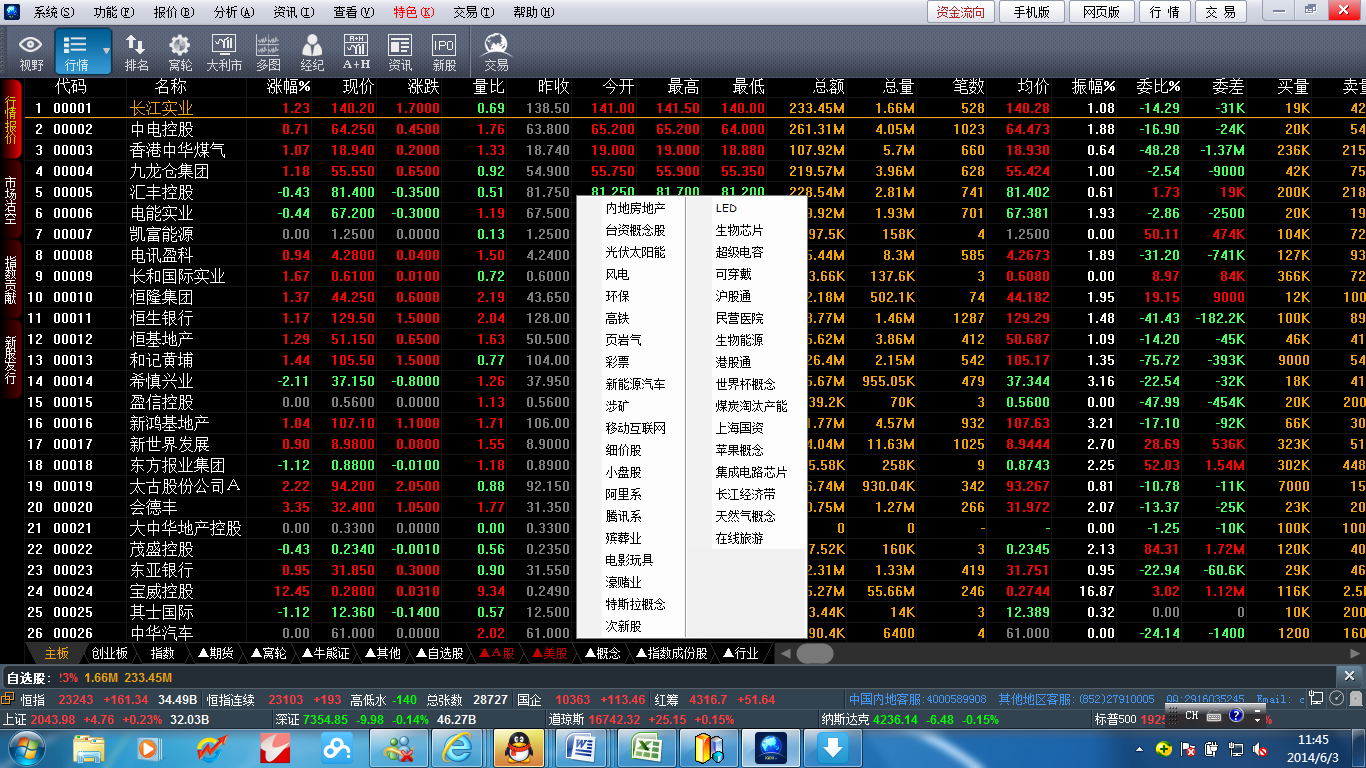Open the language bar help icon

point(1236,716)
